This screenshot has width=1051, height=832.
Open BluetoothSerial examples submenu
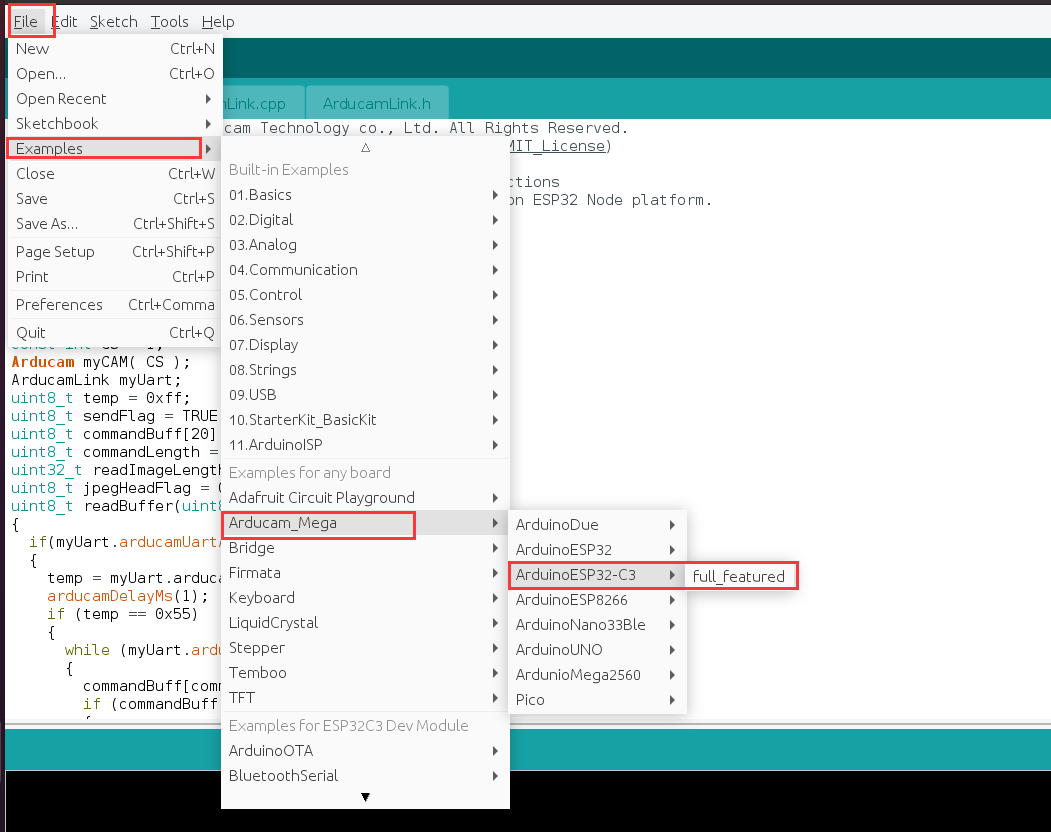[x=365, y=776]
